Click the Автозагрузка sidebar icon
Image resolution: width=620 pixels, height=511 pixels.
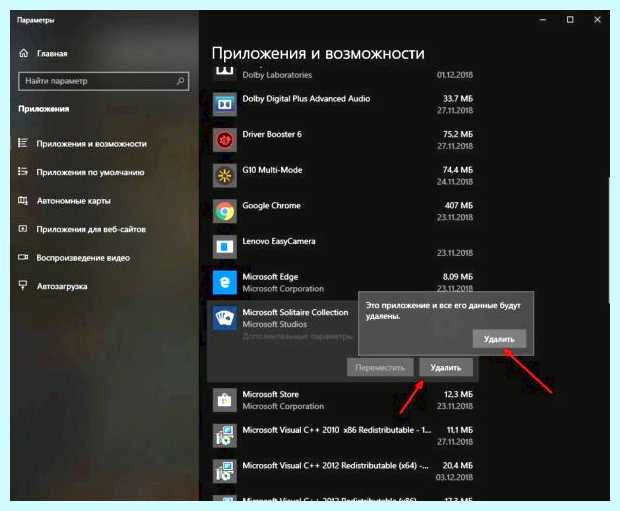[x=23, y=286]
